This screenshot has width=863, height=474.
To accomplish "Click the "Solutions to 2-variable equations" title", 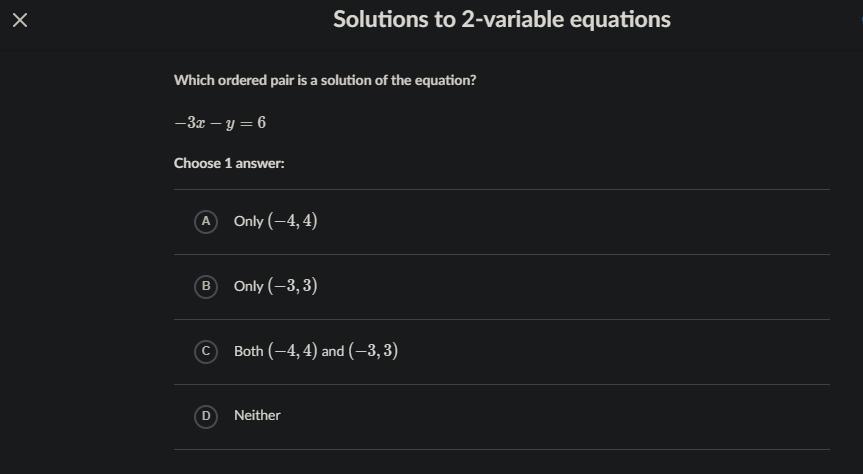I will tap(501, 20).
